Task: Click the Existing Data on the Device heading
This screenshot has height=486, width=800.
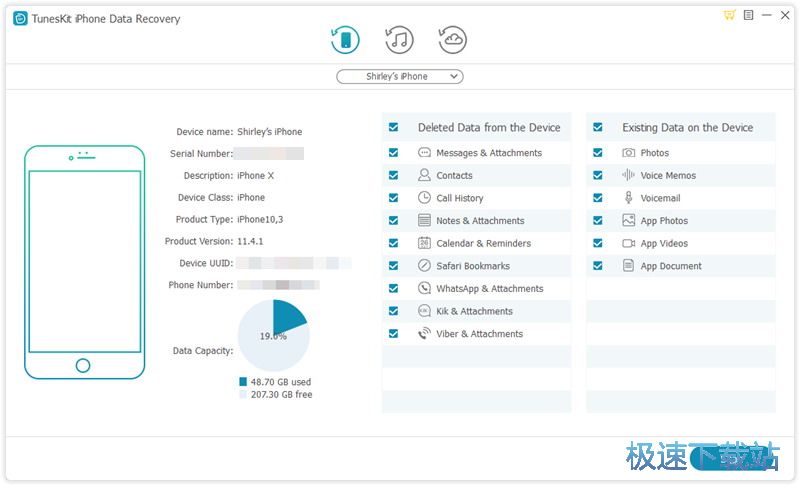Action: pos(687,127)
